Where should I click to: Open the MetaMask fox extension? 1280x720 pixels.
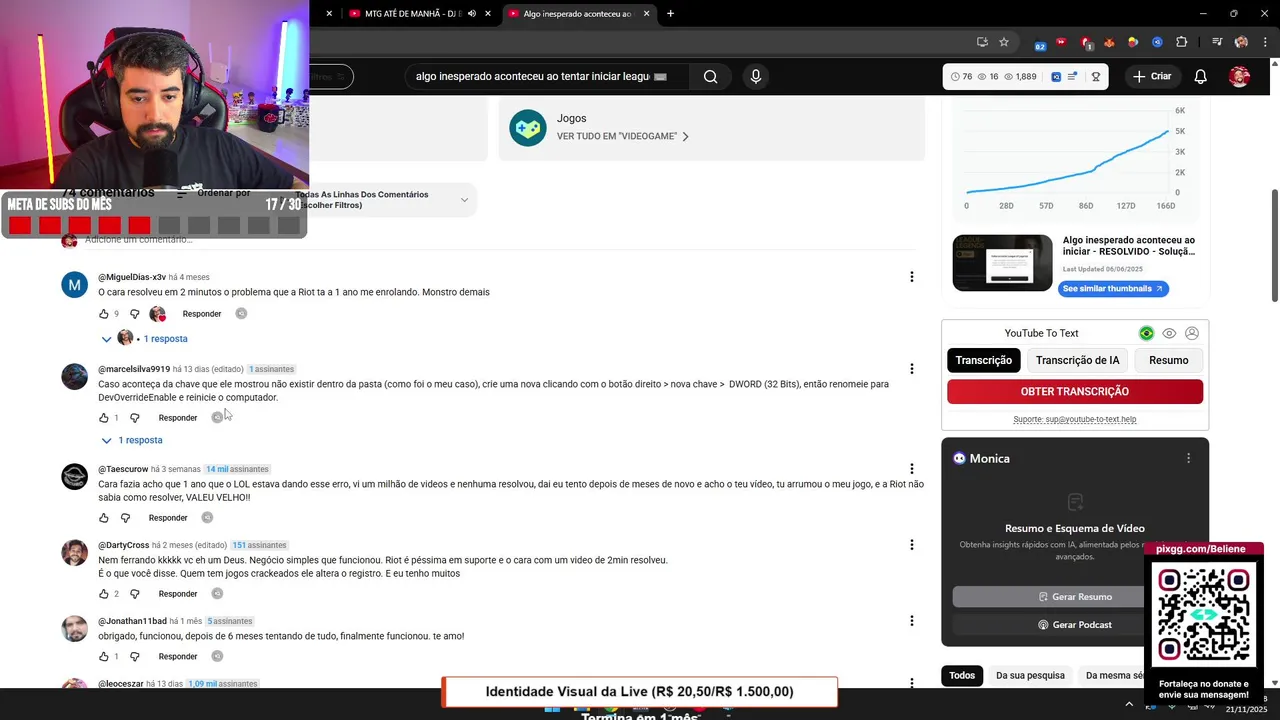(x=1109, y=42)
